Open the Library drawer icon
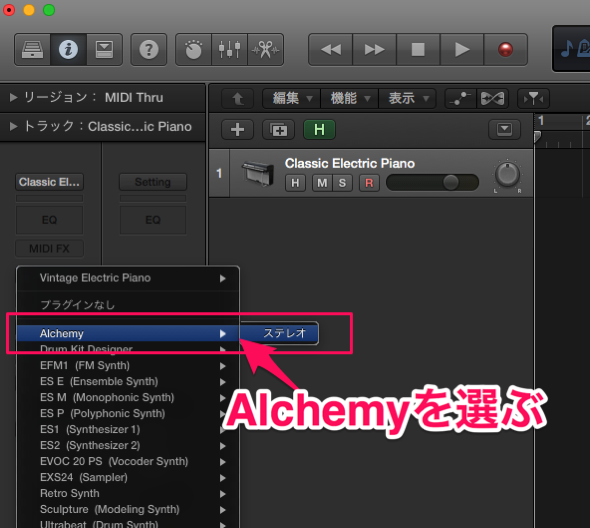The width and height of the screenshot is (590, 528). coord(32,49)
